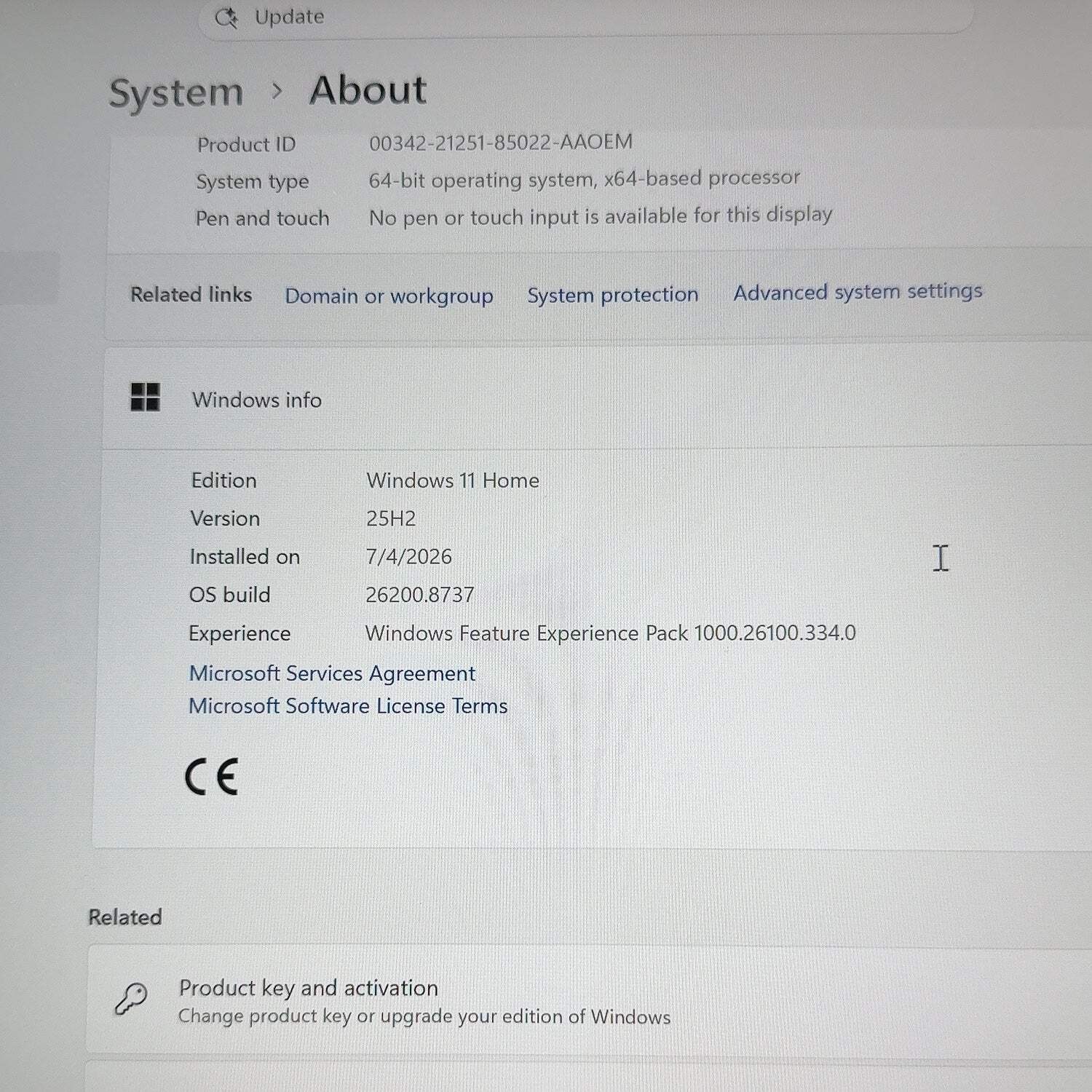The width and height of the screenshot is (1092, 1092).
Task: Click the Related links label
Action: tap(191, 294)
